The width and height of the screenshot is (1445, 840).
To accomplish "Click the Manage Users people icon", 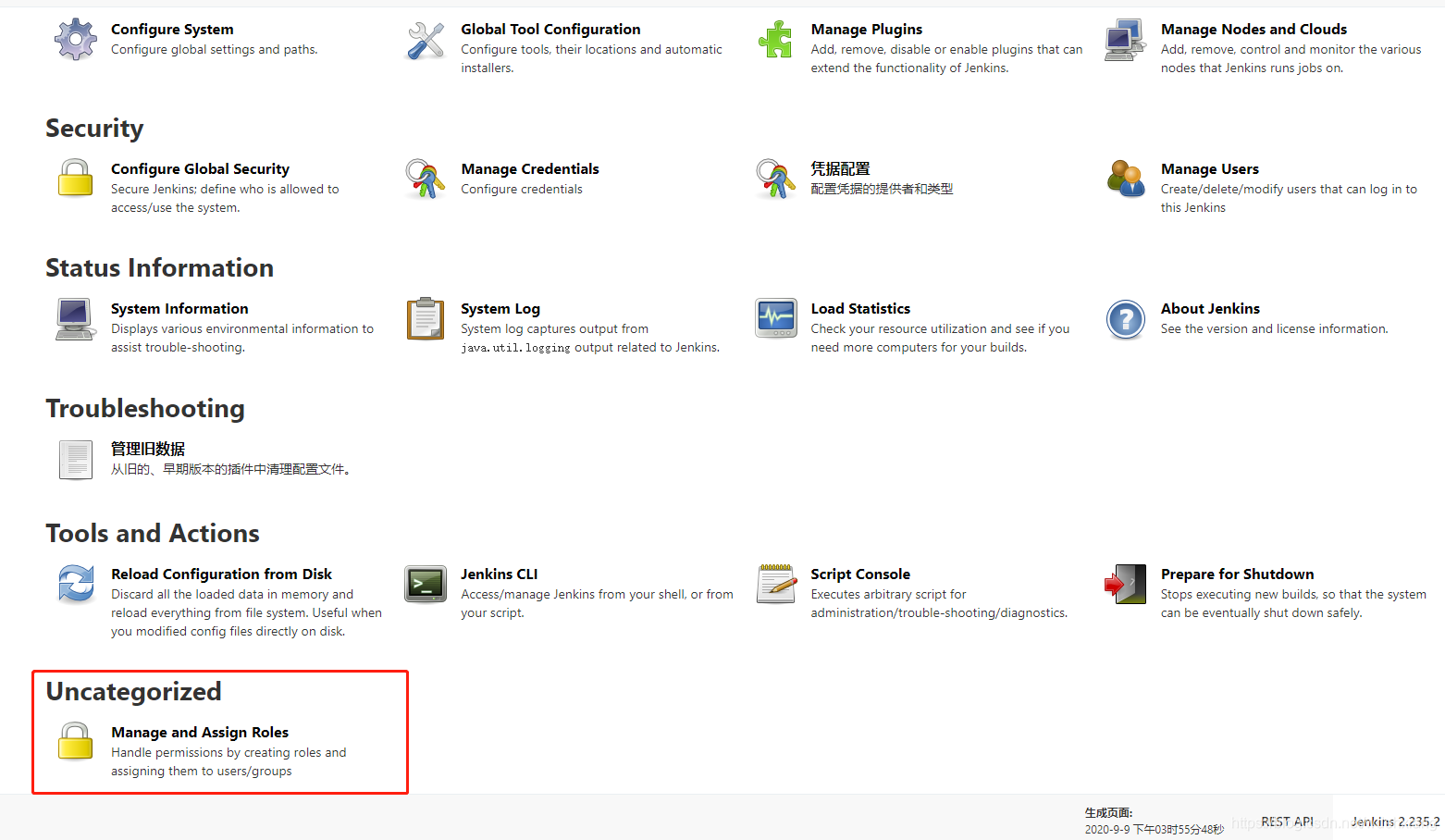I will [1126, 179].
